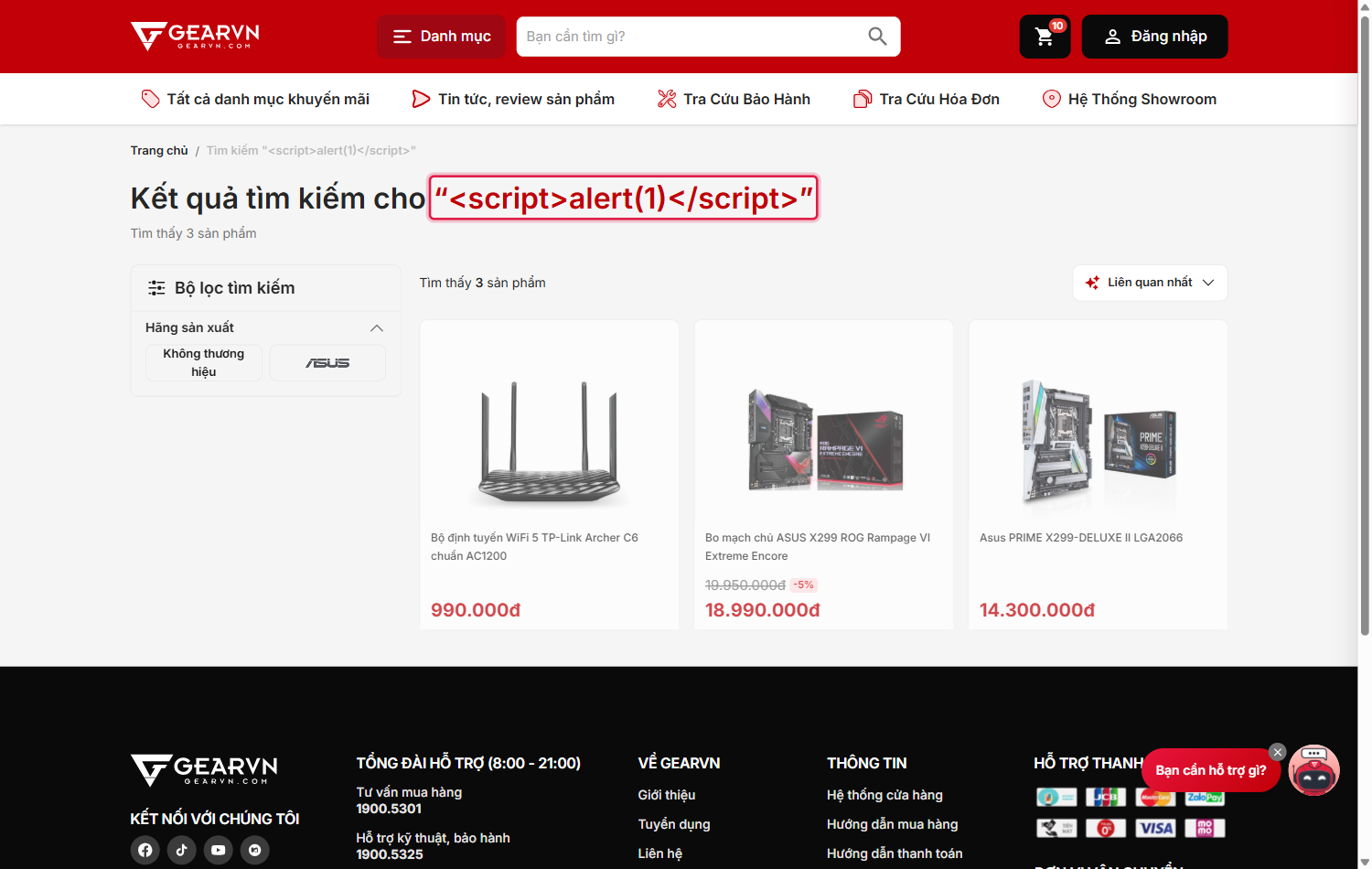Image resolution: width=1372 pixels, height=869 pixels.
Task: Open 'Tra Cứu Hóa Đơn' page
Action: [x=927, y=99]
